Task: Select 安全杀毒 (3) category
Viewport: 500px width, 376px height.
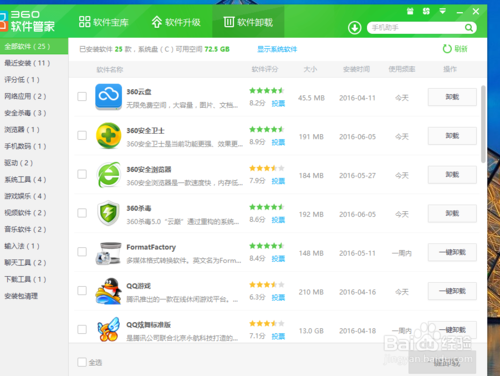Action: pyautogui.click(x=34, y=113)
